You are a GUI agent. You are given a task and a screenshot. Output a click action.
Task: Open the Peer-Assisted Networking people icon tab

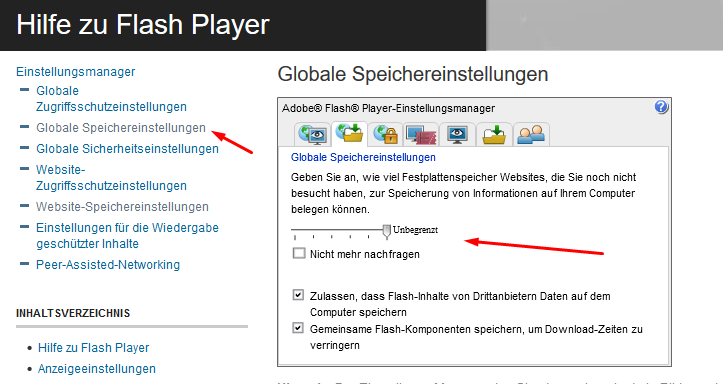pos(531,134)
